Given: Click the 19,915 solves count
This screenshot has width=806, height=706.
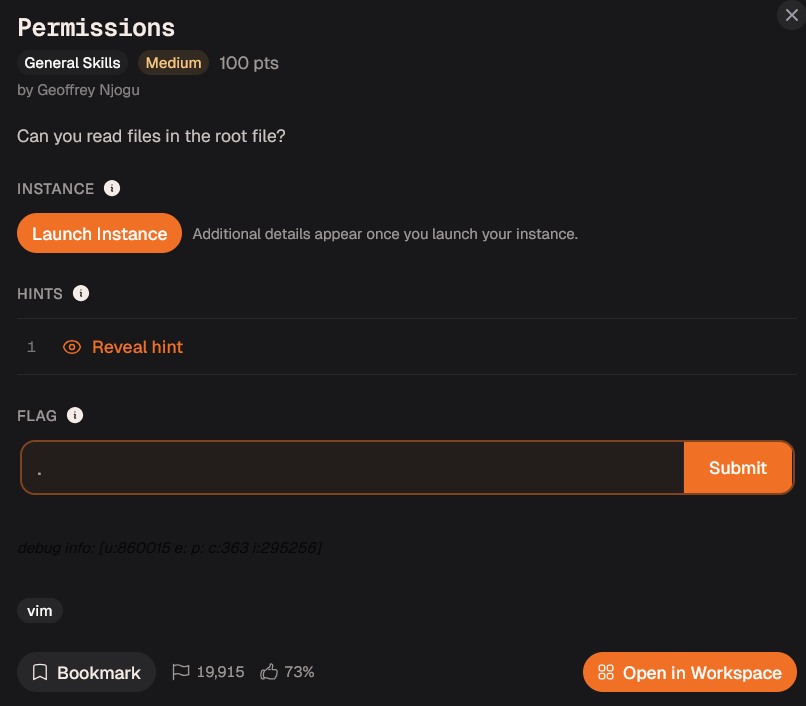Looking at the screenshot, I should point(221,672).
